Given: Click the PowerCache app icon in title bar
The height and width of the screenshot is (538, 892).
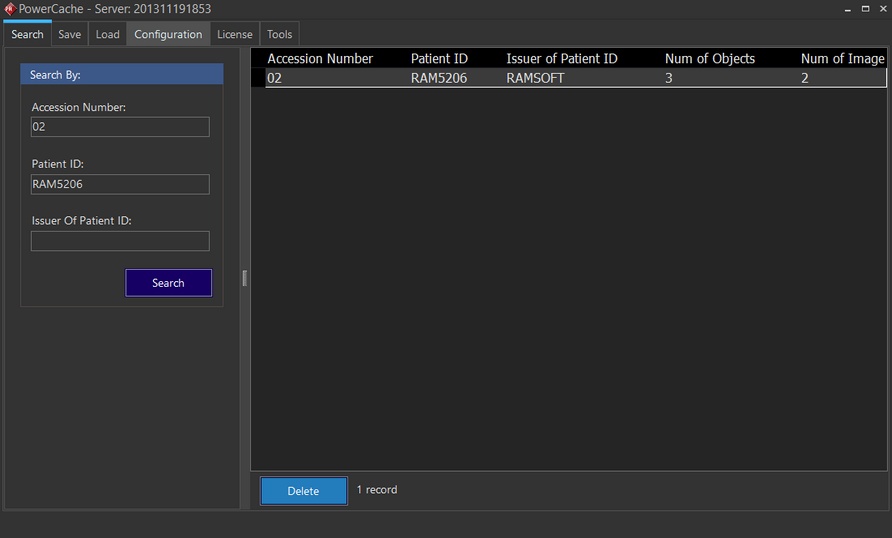Looking at the screenshot, I should tap(10, 9).
